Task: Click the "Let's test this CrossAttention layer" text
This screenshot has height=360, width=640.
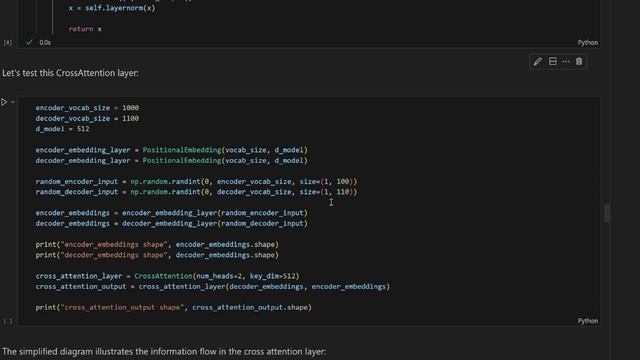Action: (70, 73)
